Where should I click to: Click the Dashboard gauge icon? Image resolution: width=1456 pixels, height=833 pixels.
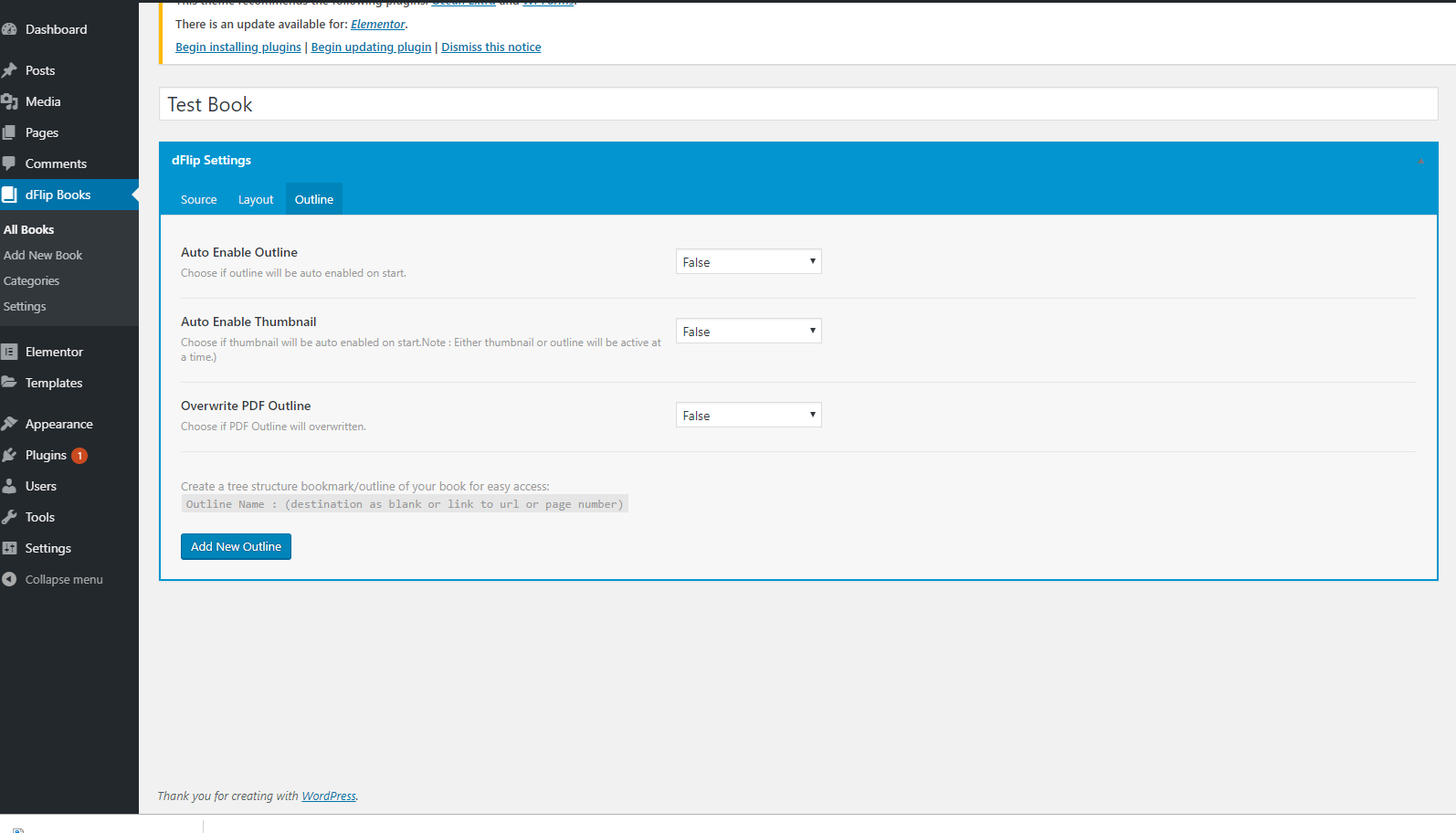9,29
